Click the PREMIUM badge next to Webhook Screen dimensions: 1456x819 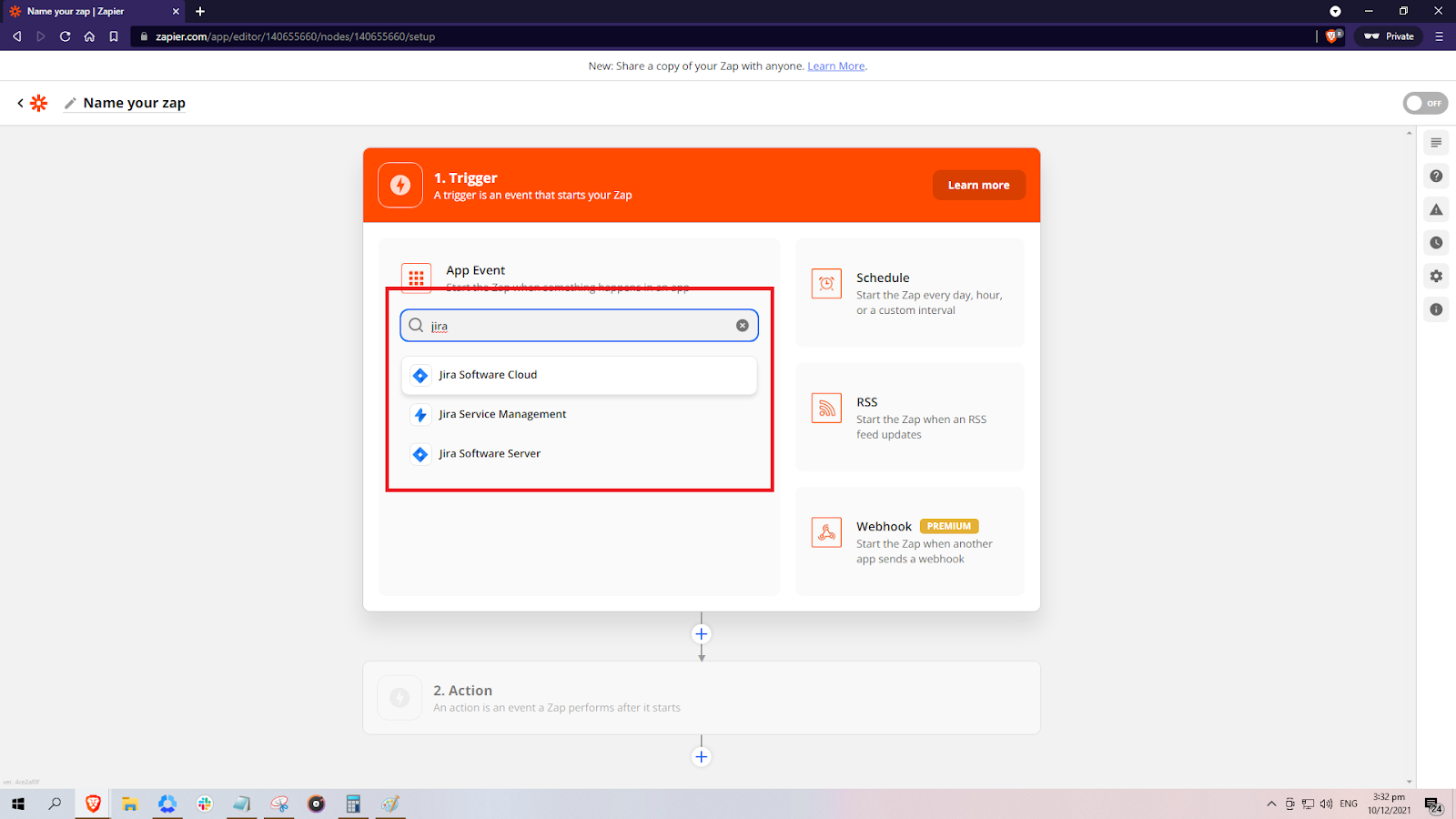[x=949, y=526]
